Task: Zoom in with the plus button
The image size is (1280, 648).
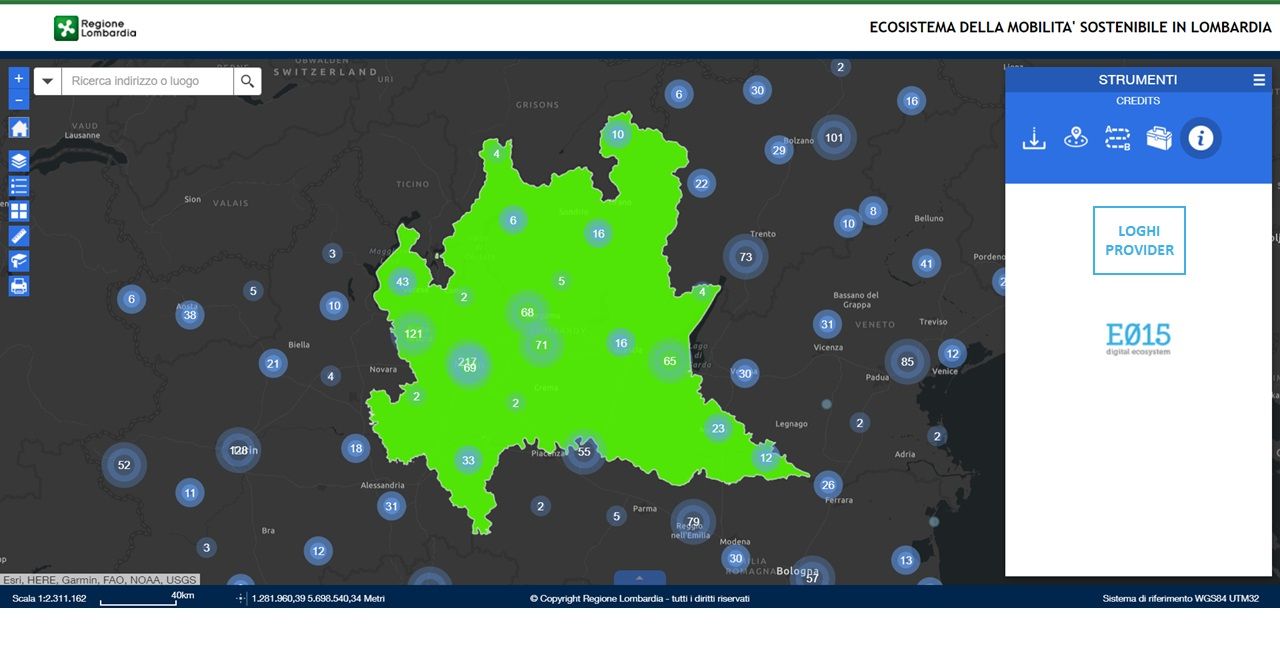Action: (19, 78)
